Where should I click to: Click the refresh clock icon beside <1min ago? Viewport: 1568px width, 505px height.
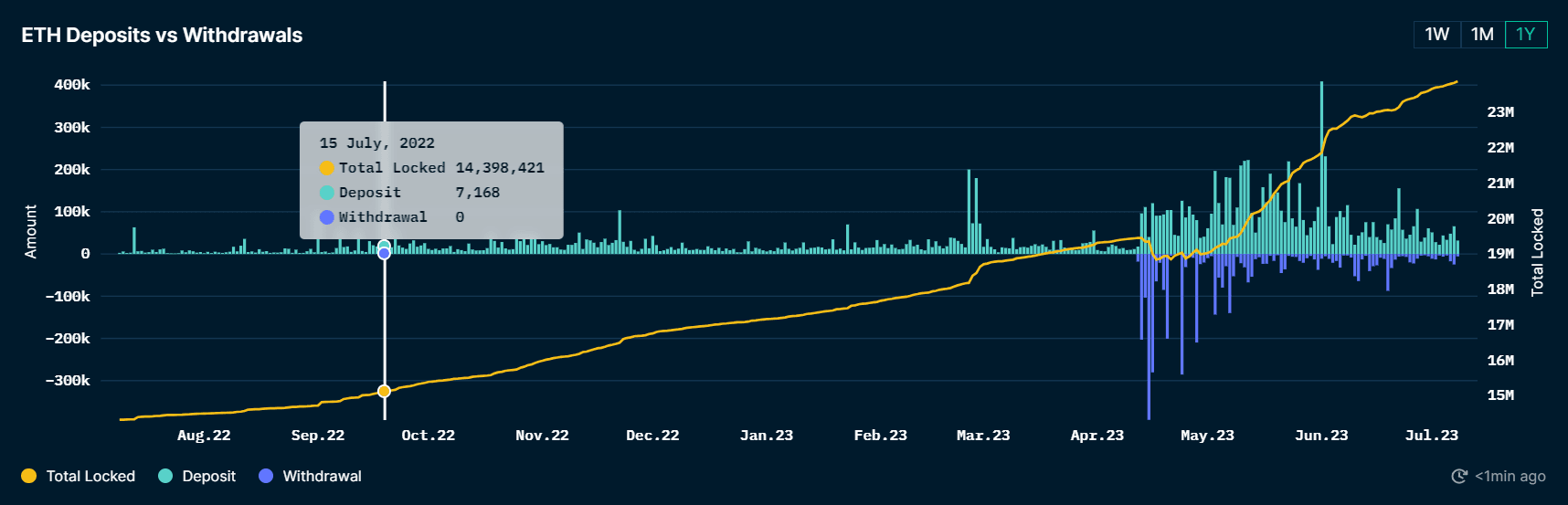(x=1459, y=476)
